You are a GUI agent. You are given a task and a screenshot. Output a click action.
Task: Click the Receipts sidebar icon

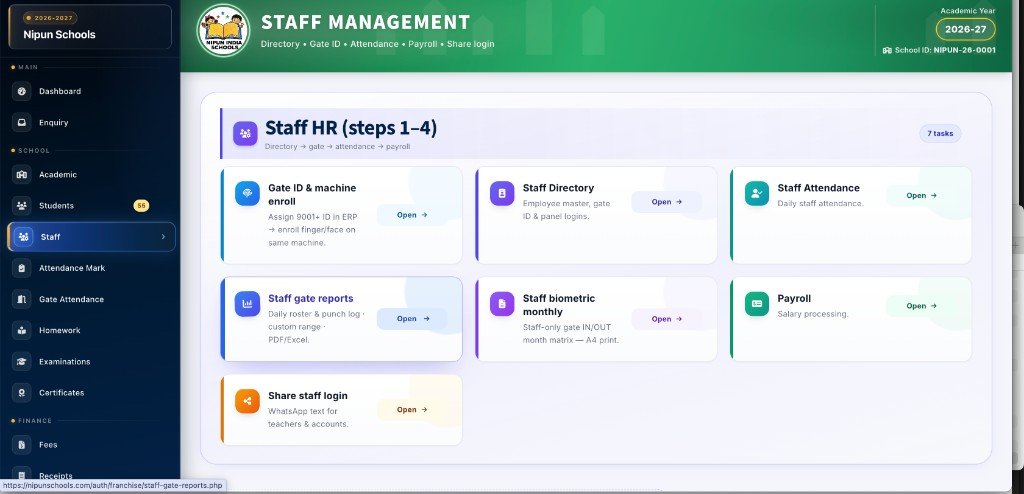click(x=22, y=476)
